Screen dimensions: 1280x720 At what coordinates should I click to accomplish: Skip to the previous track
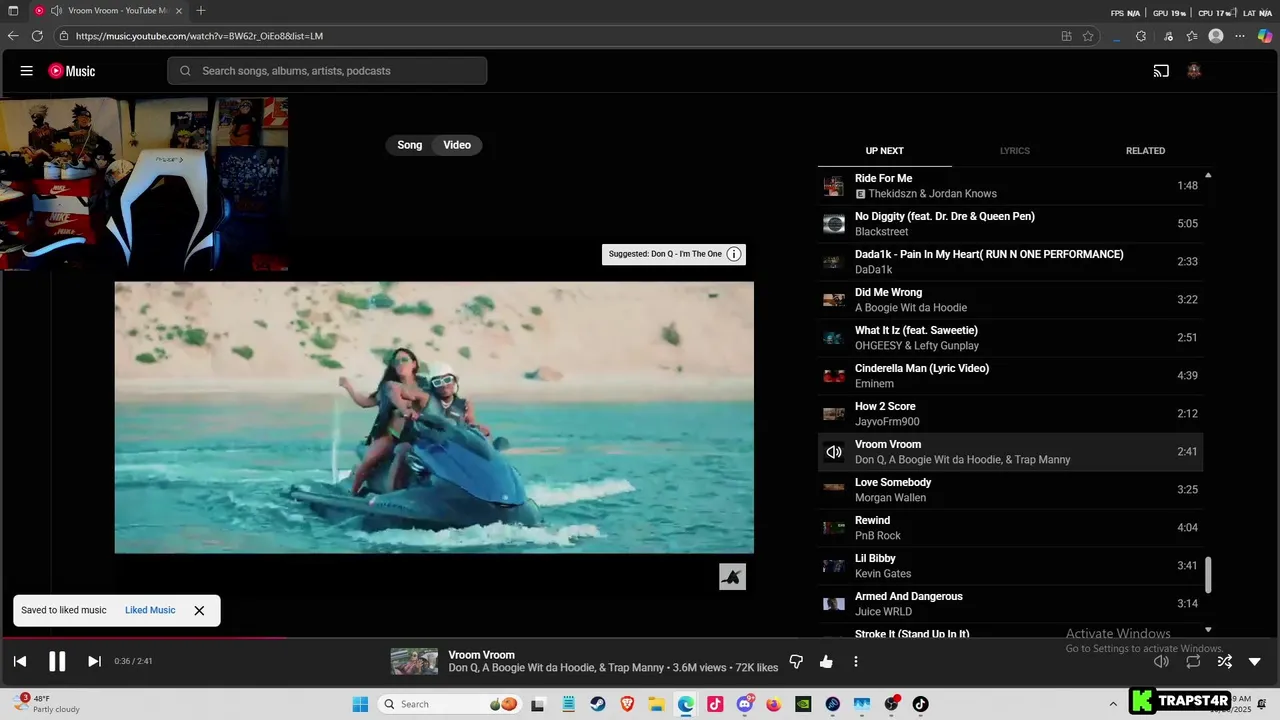pyautogui.click(x=20, y=661)
